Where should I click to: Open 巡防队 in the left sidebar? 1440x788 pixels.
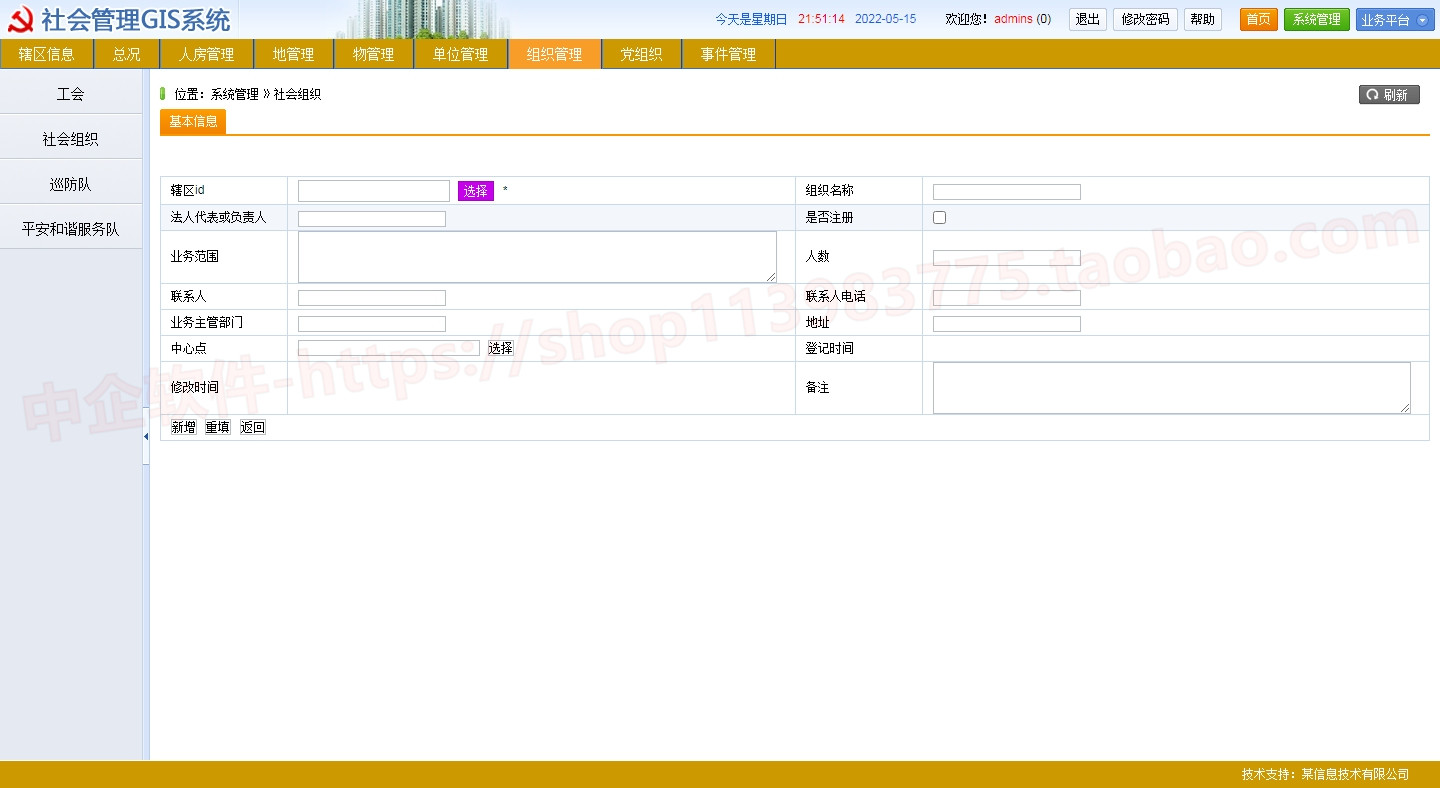(71, 184)
